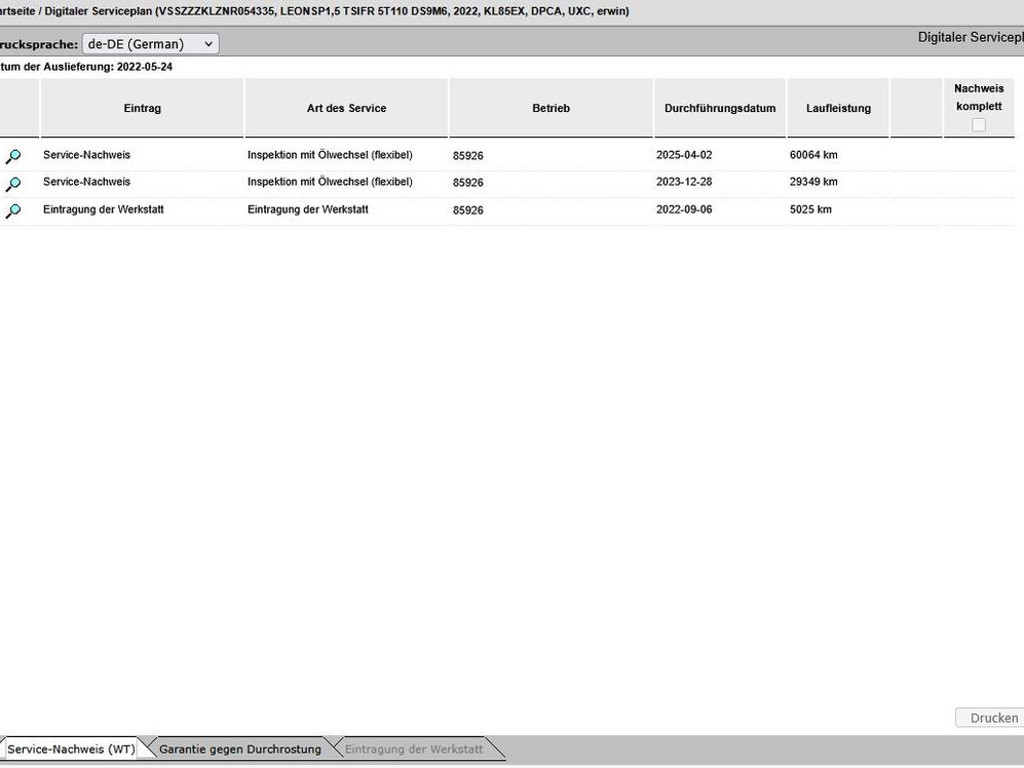Tick the Nachweis komplett checkbox
1024x768 pixels.
click(x=978, y=125)
